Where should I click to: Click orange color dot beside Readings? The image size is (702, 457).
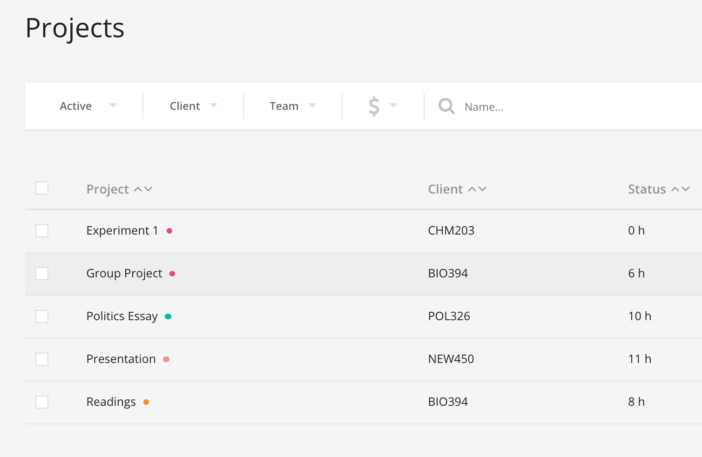pos(146,402)
